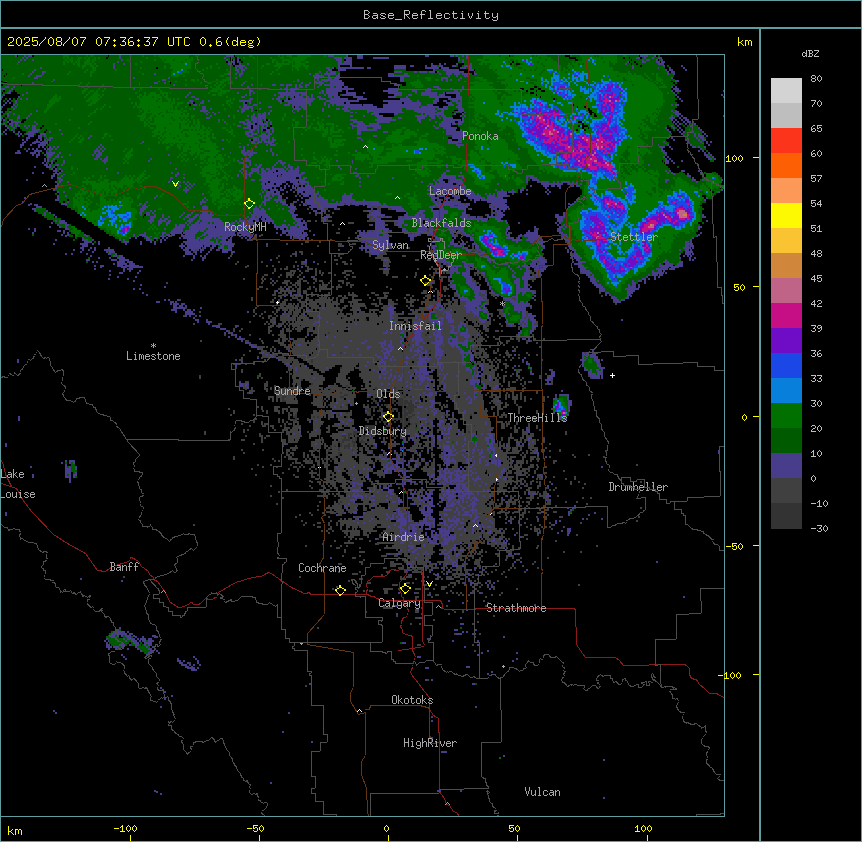This screenshot has width=862, height=842.
Task: Click the right axis tick labeled -50
Action: [x=734, y=546]
